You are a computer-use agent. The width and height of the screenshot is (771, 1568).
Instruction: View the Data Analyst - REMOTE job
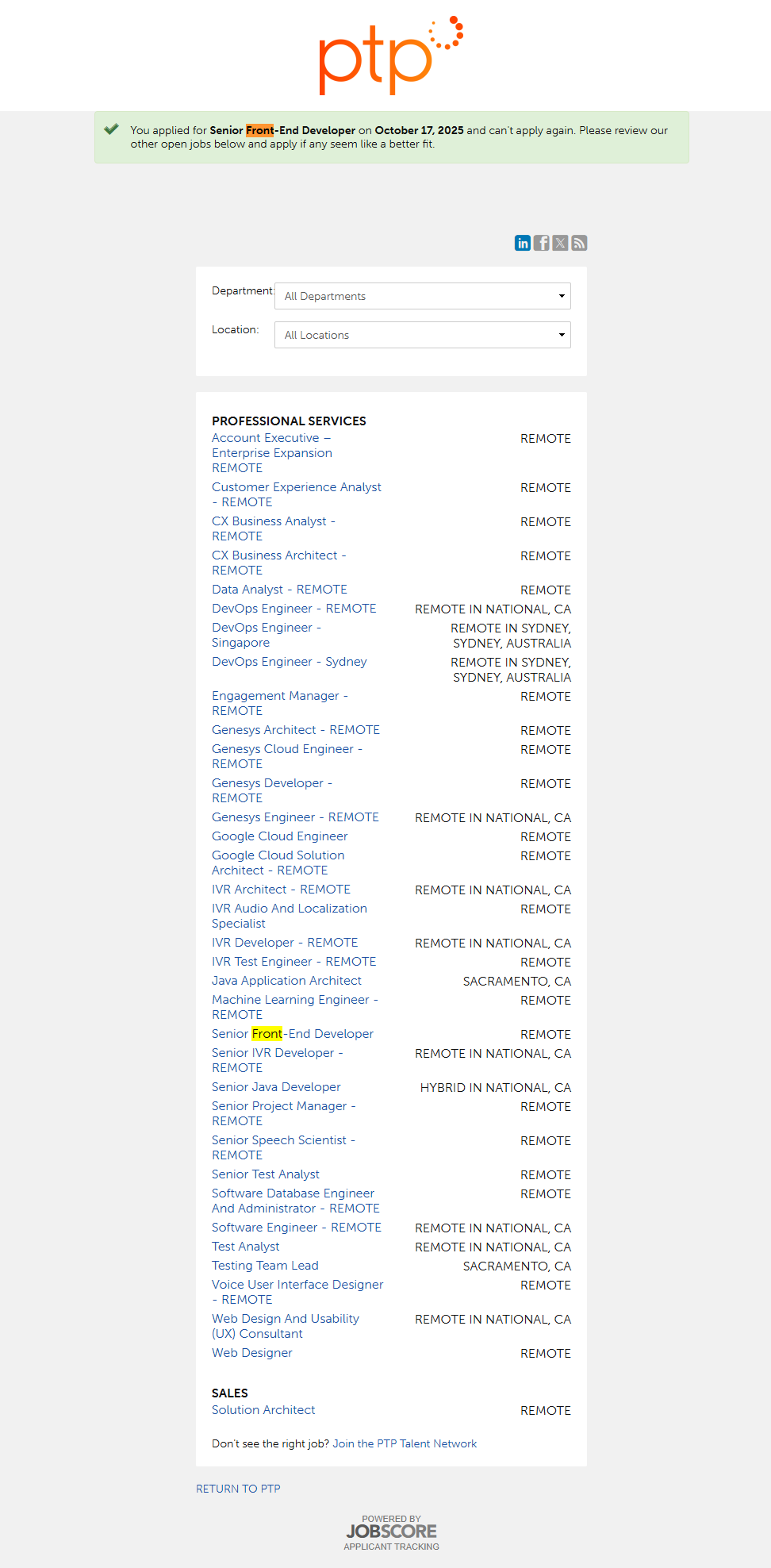point(279,590)
